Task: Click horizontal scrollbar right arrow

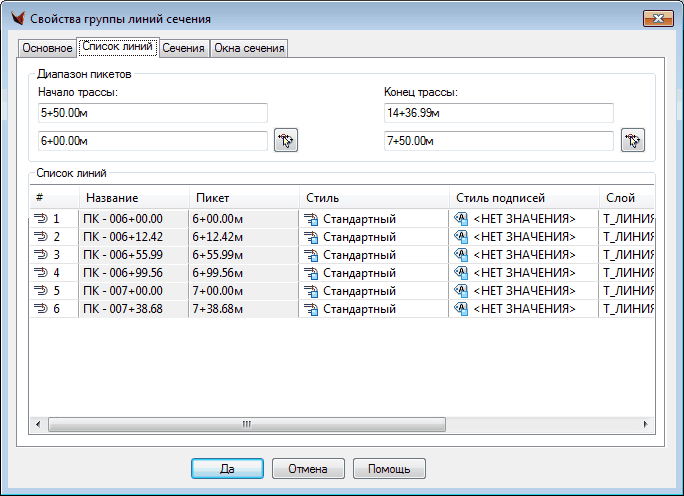Action: (x=646, y=424)
